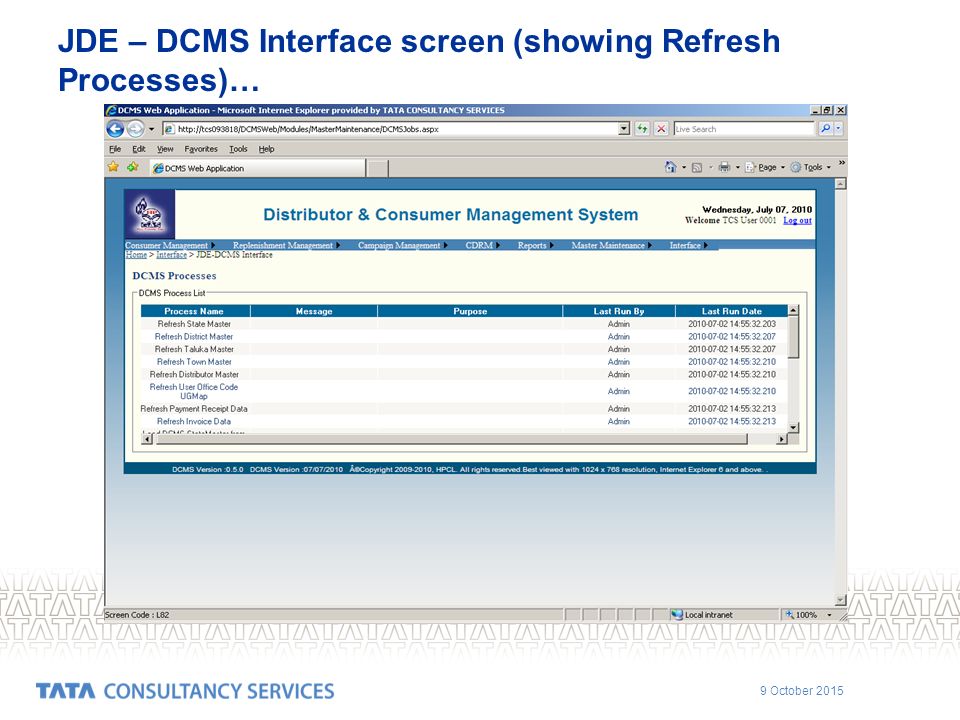This screenshot has height=720, width=960.
Task: Open the Tools menu in menu bar
Action: tap(238, 149)
